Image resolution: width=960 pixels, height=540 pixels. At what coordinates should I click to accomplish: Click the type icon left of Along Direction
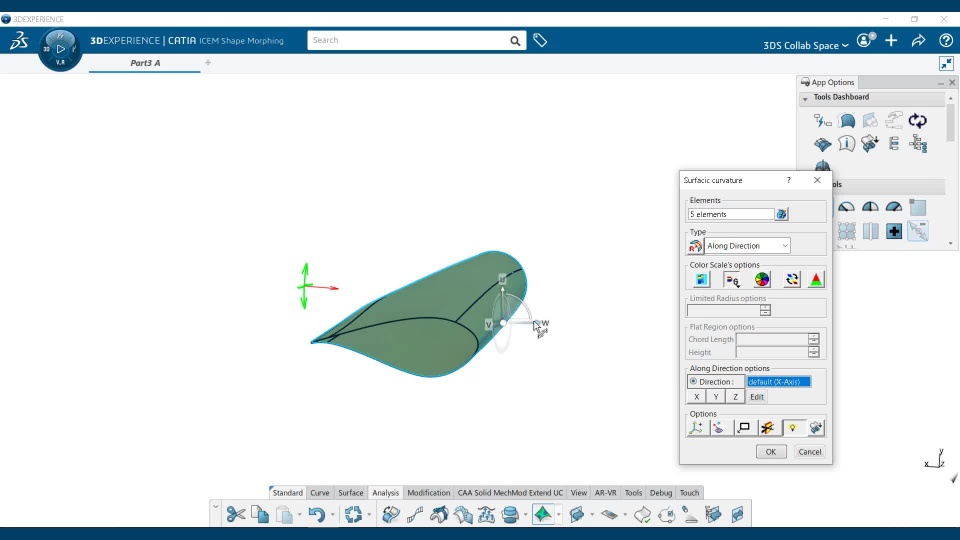(695, 246)
